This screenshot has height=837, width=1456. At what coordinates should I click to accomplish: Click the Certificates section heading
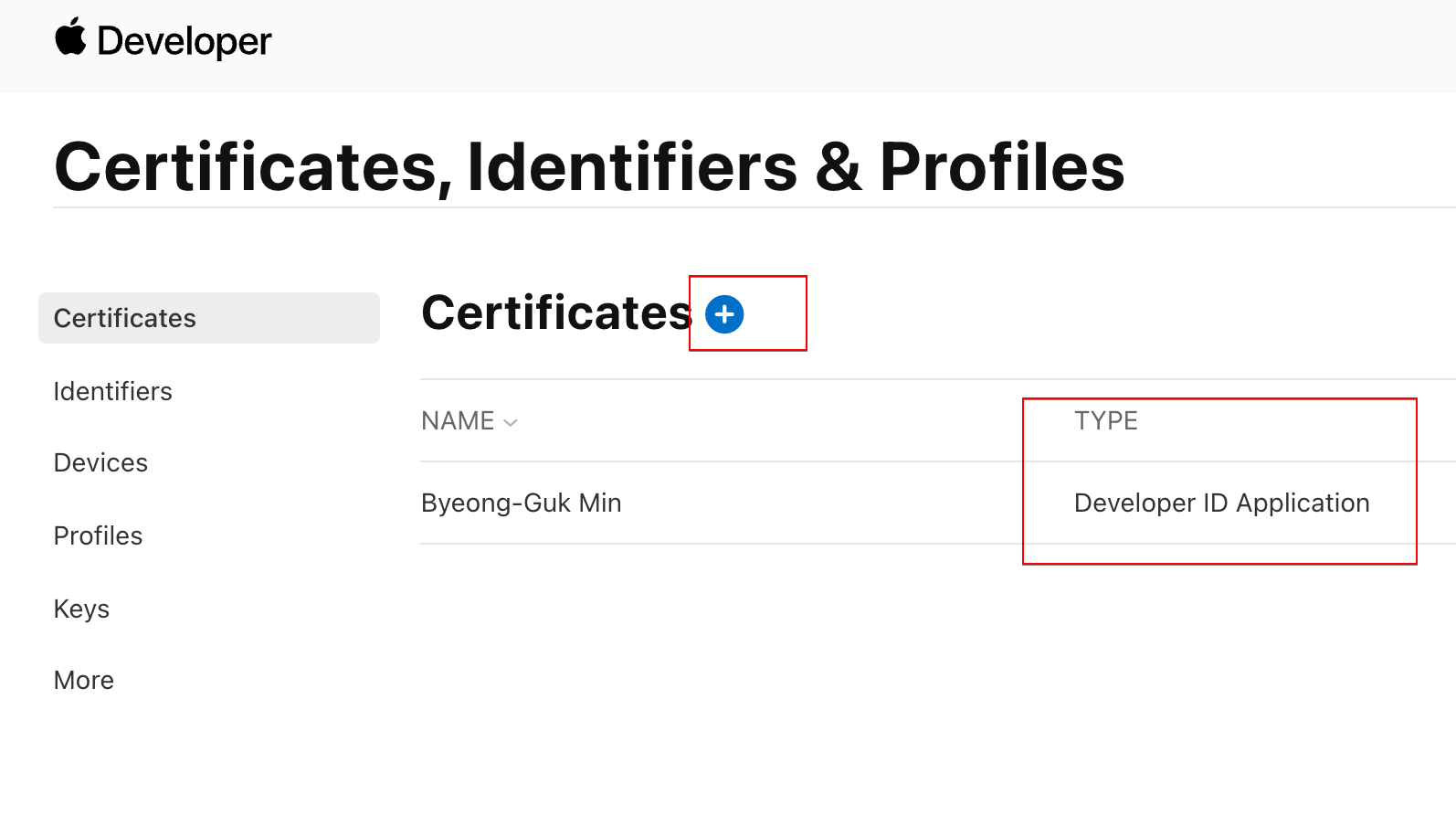556,313
